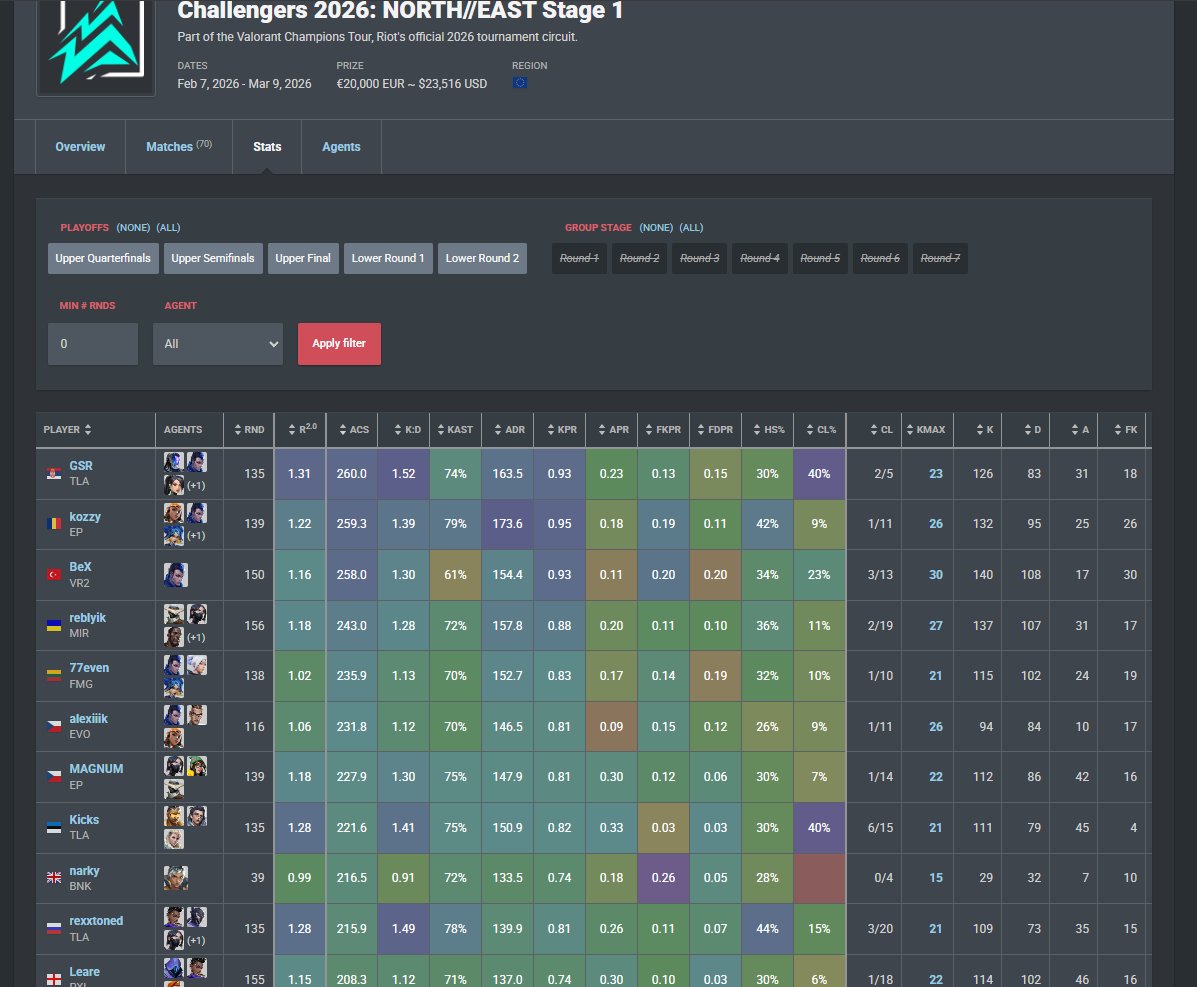Toggle the Upper Semifinals filter
The height and width of the screenshot is (987, 1197).
pyautogui.click(x=213, y=258)
